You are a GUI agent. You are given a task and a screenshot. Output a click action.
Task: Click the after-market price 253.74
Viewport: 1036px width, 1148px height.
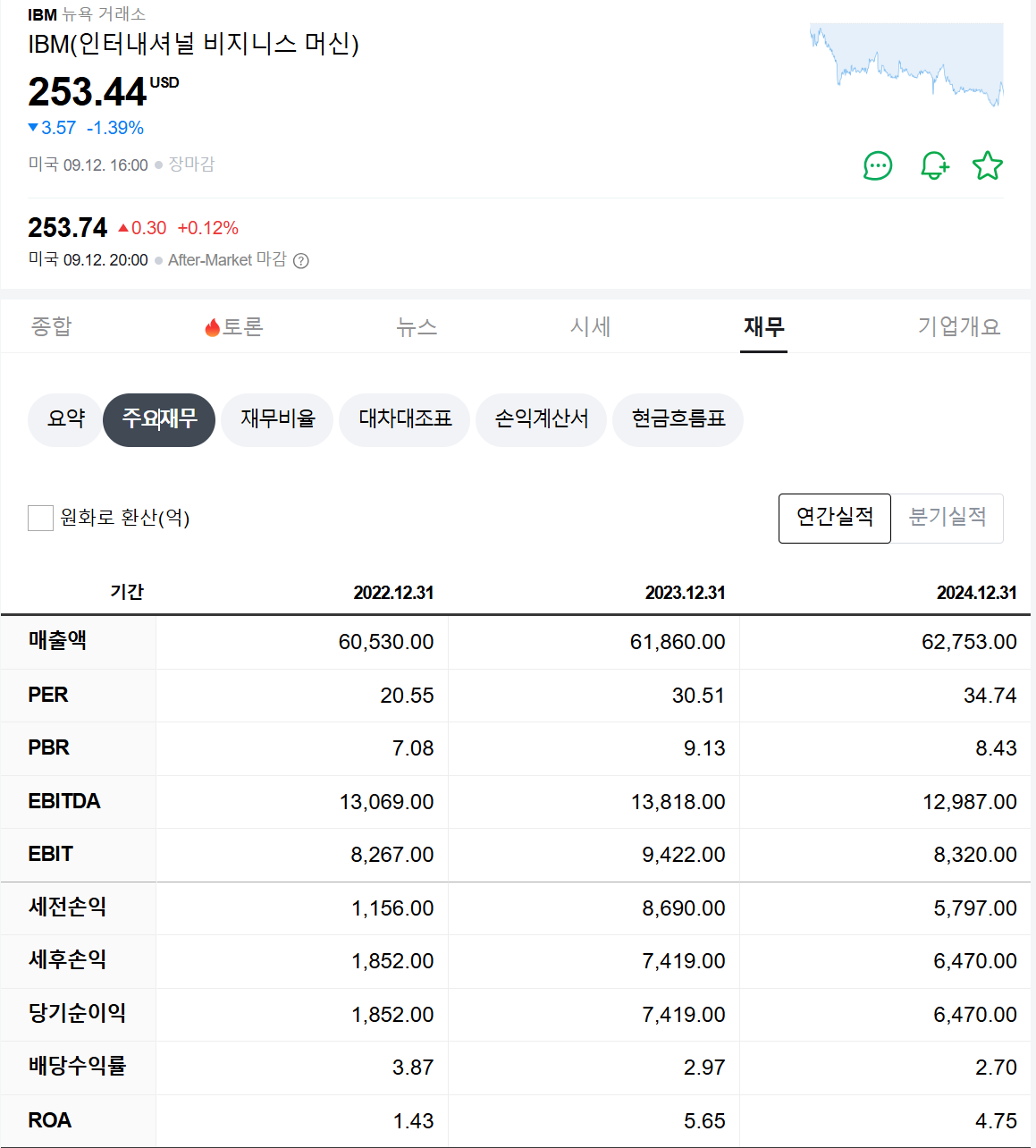point(68,228)
